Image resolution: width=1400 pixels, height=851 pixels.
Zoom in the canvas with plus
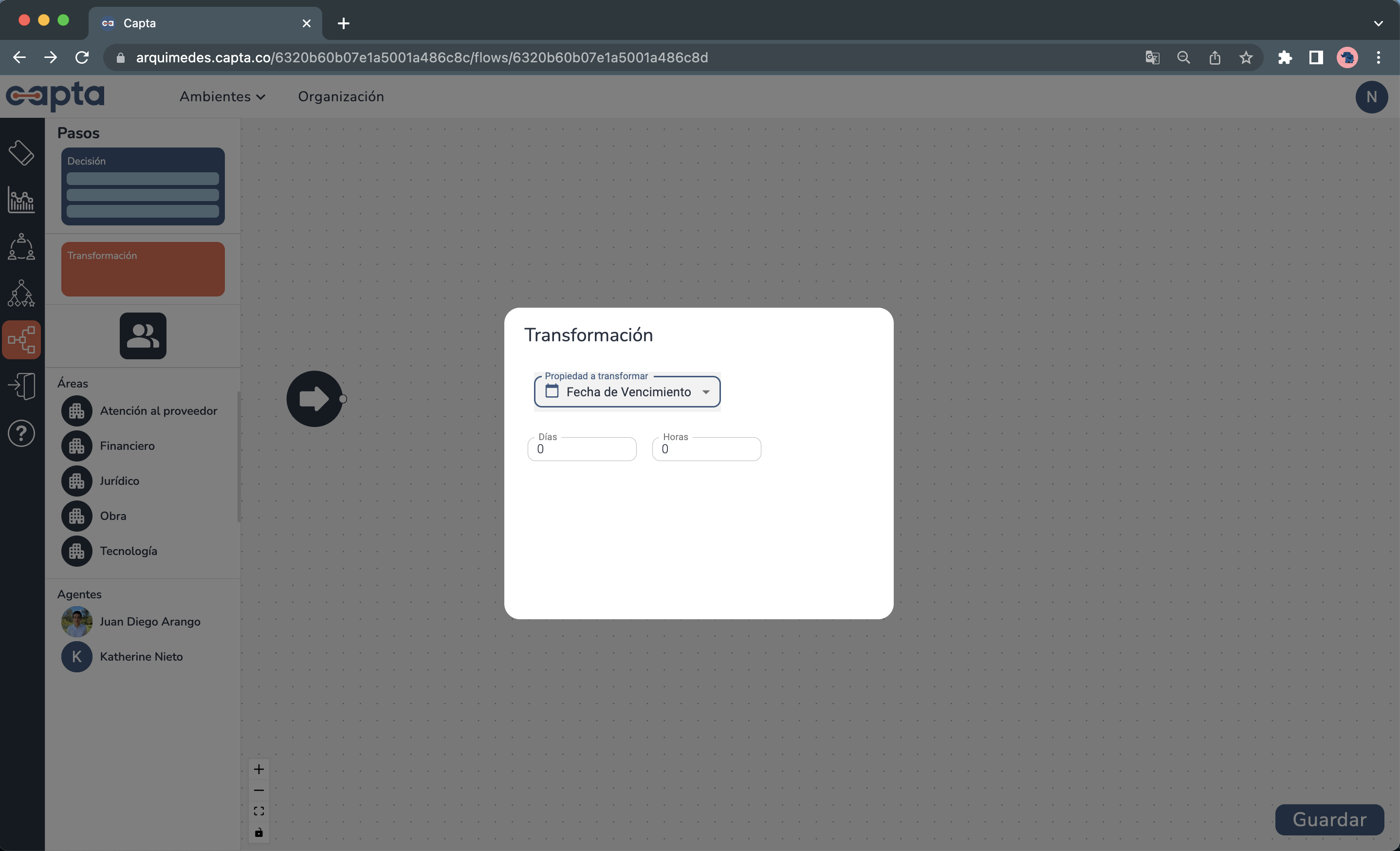click(258, 769)
